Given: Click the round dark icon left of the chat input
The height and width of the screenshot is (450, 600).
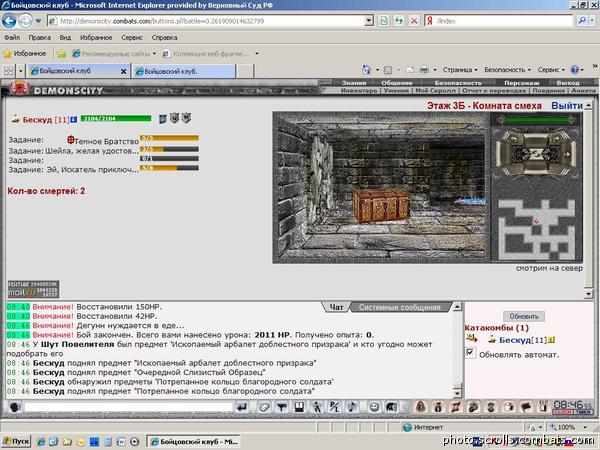Looking at the screenshot, I should (x=15, y=407).
